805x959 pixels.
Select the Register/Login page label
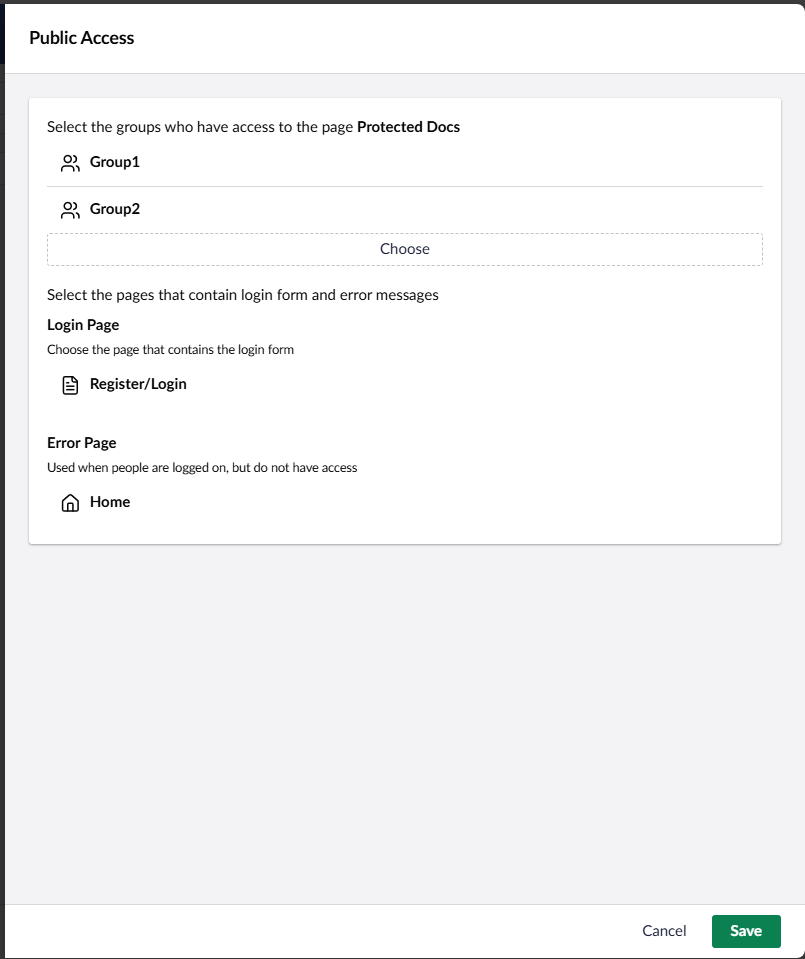pyautogui.click(x=138, y=384)
